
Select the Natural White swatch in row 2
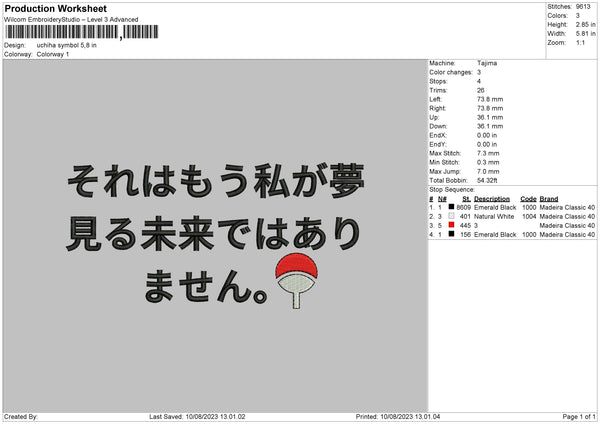[x=452, y=216]
